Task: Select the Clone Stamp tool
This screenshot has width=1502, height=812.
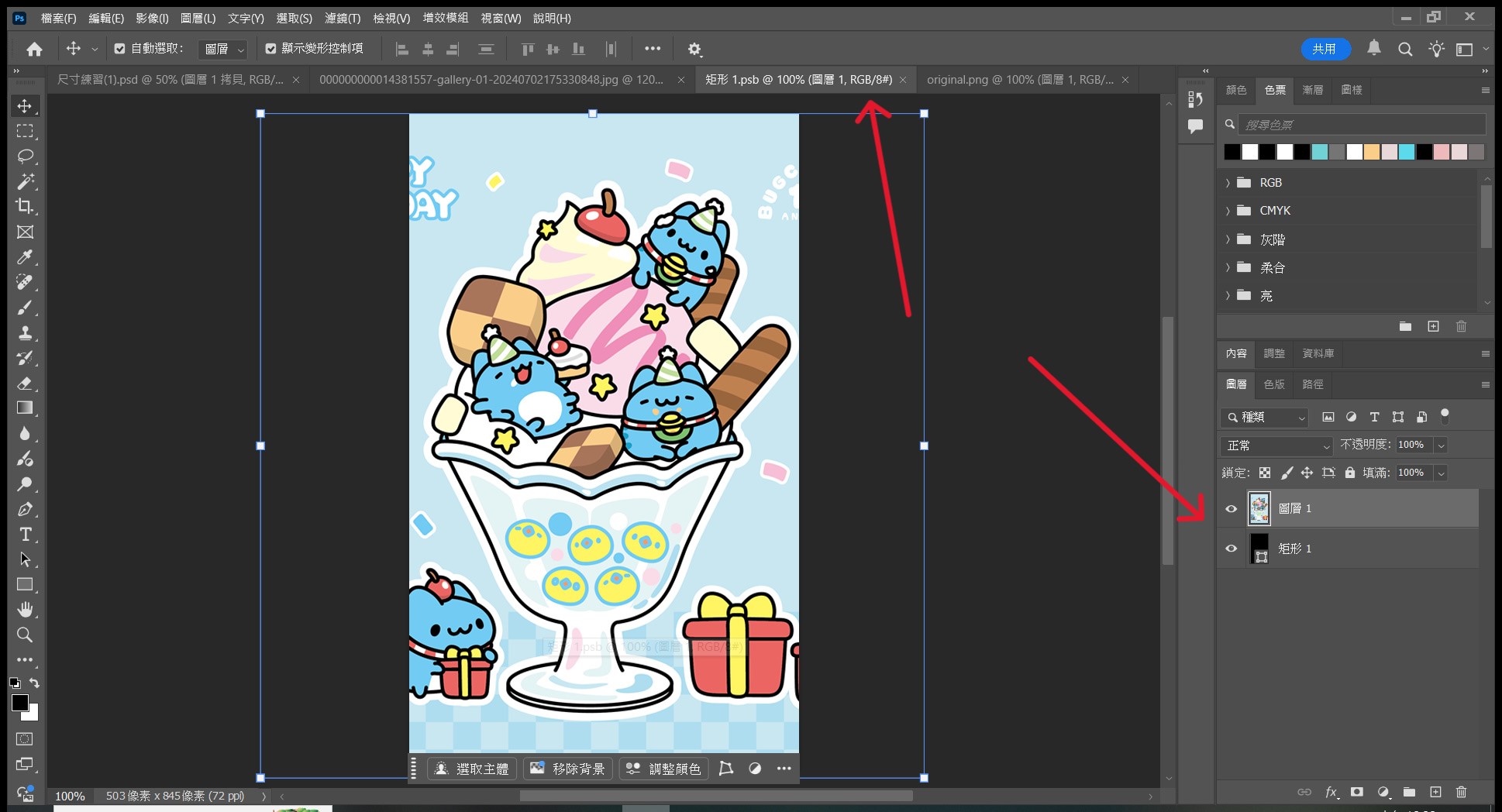Action: (x=25, y=332)
